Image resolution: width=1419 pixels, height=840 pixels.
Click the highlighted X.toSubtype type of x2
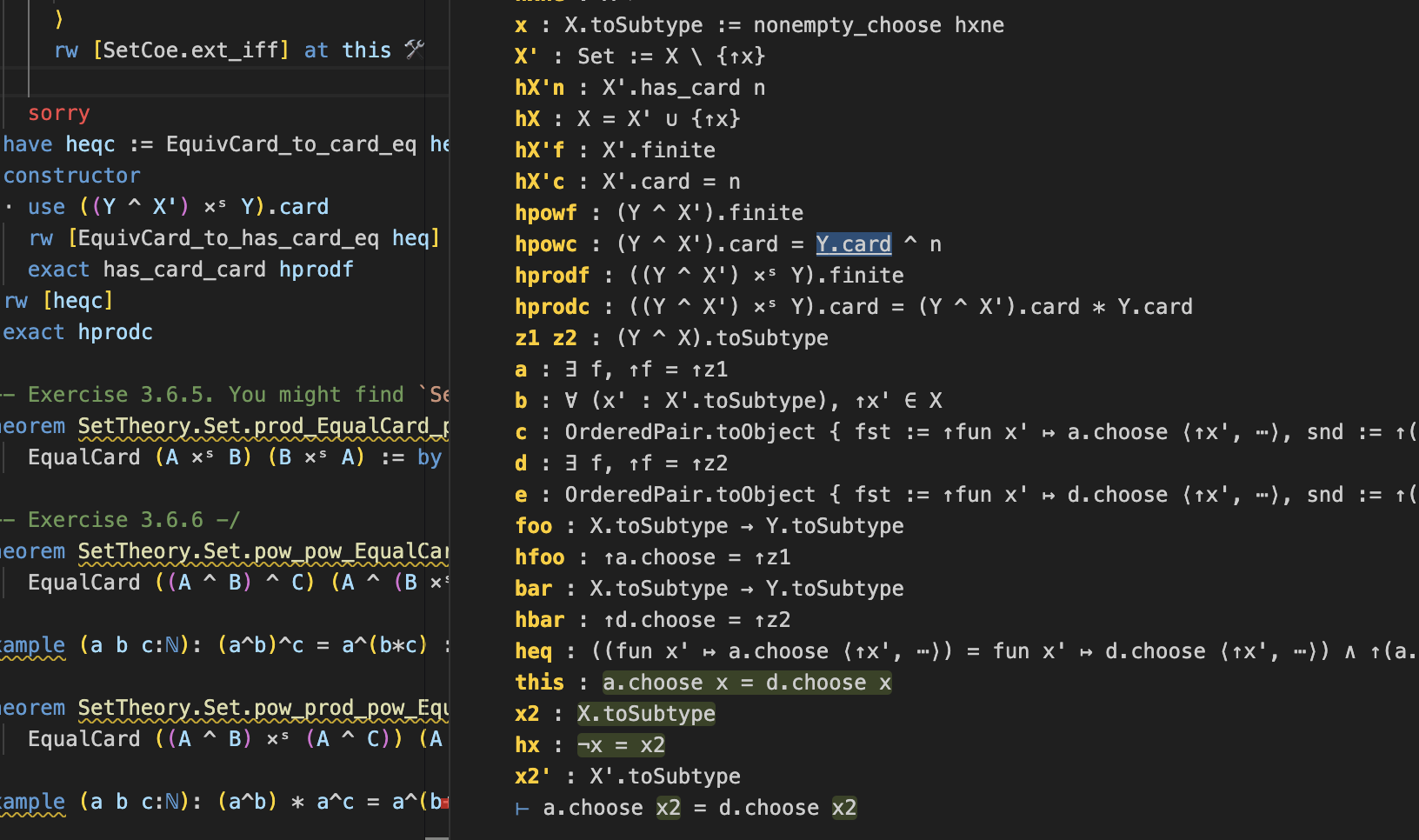tap(645, 714)
